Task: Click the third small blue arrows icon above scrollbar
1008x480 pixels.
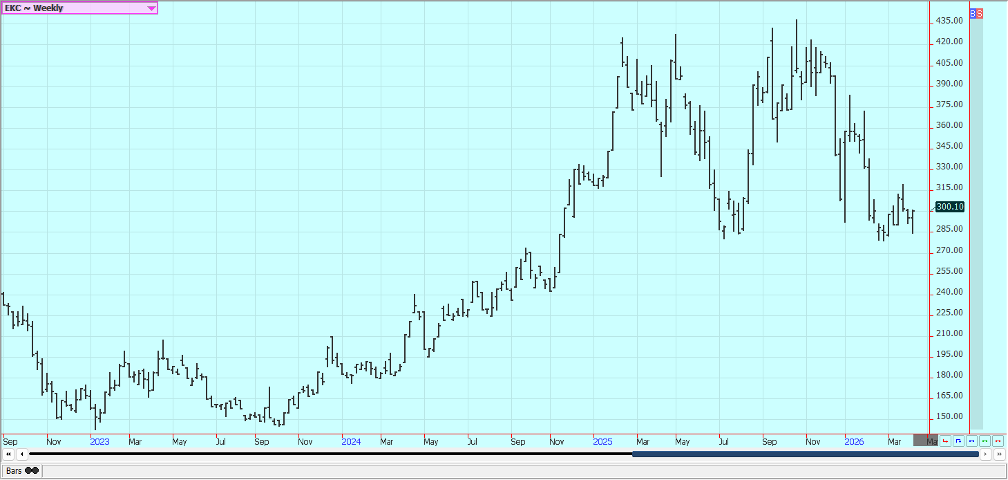Action: (972, 440)
